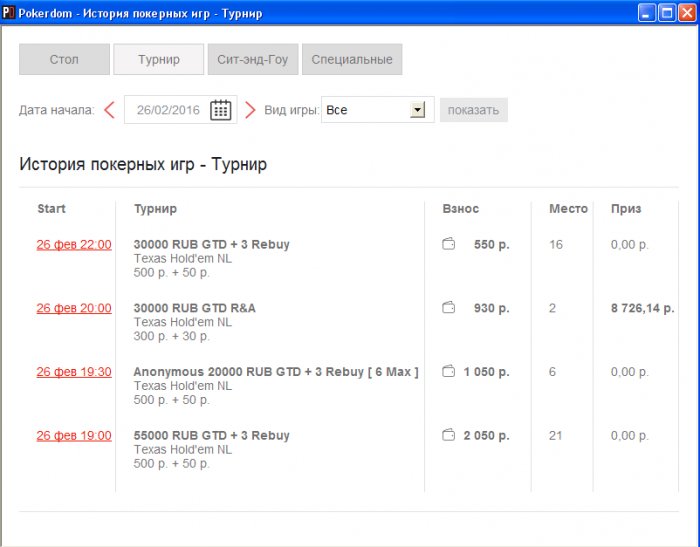The image size is (700, 547).
Task: Click the Взнос column header
Action: (x=461, y=209)
